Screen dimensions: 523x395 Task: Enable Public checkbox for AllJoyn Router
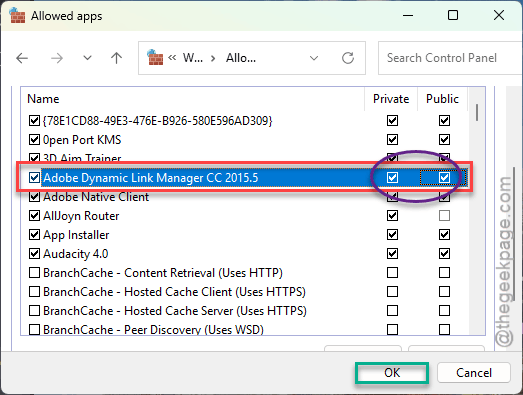(x=444, y=216)
